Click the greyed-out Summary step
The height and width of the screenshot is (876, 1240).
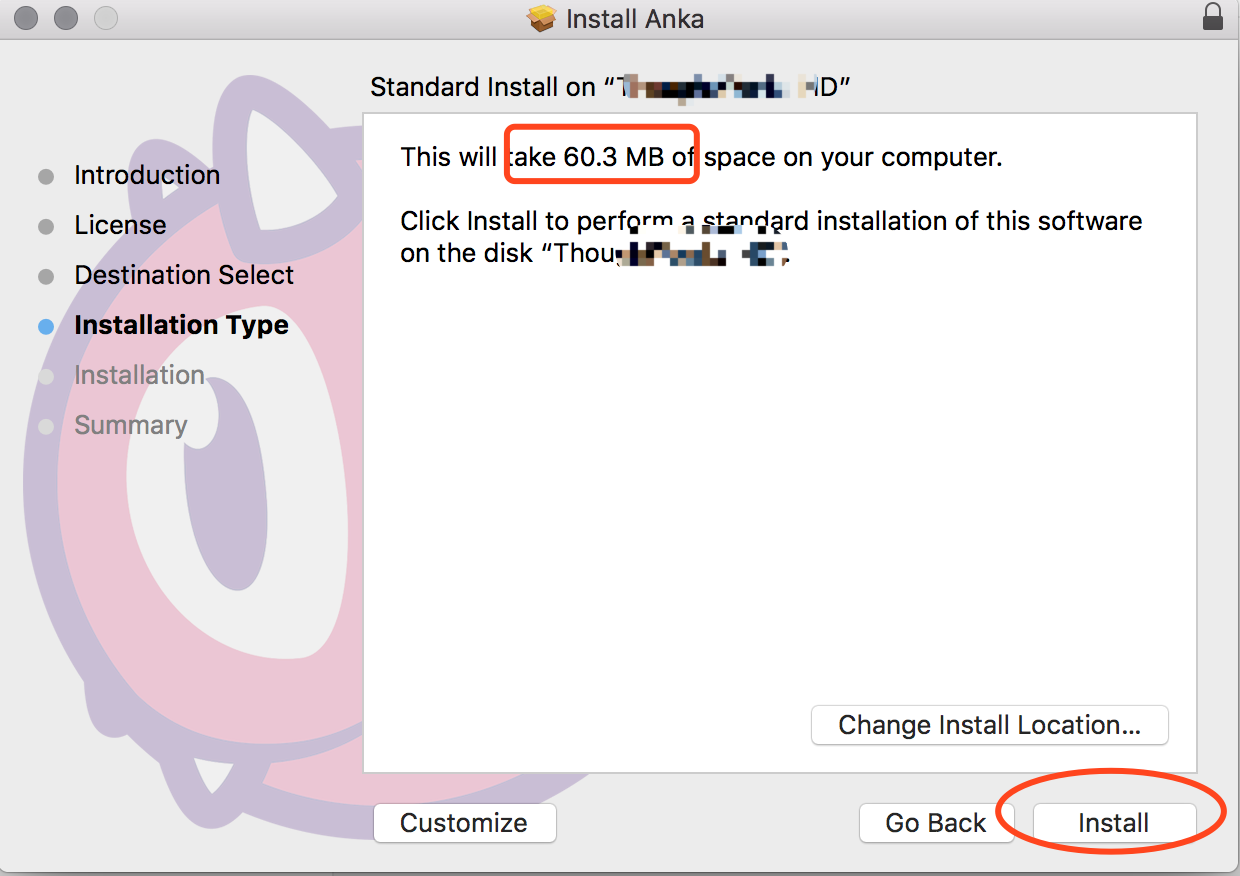pos(131,425)
